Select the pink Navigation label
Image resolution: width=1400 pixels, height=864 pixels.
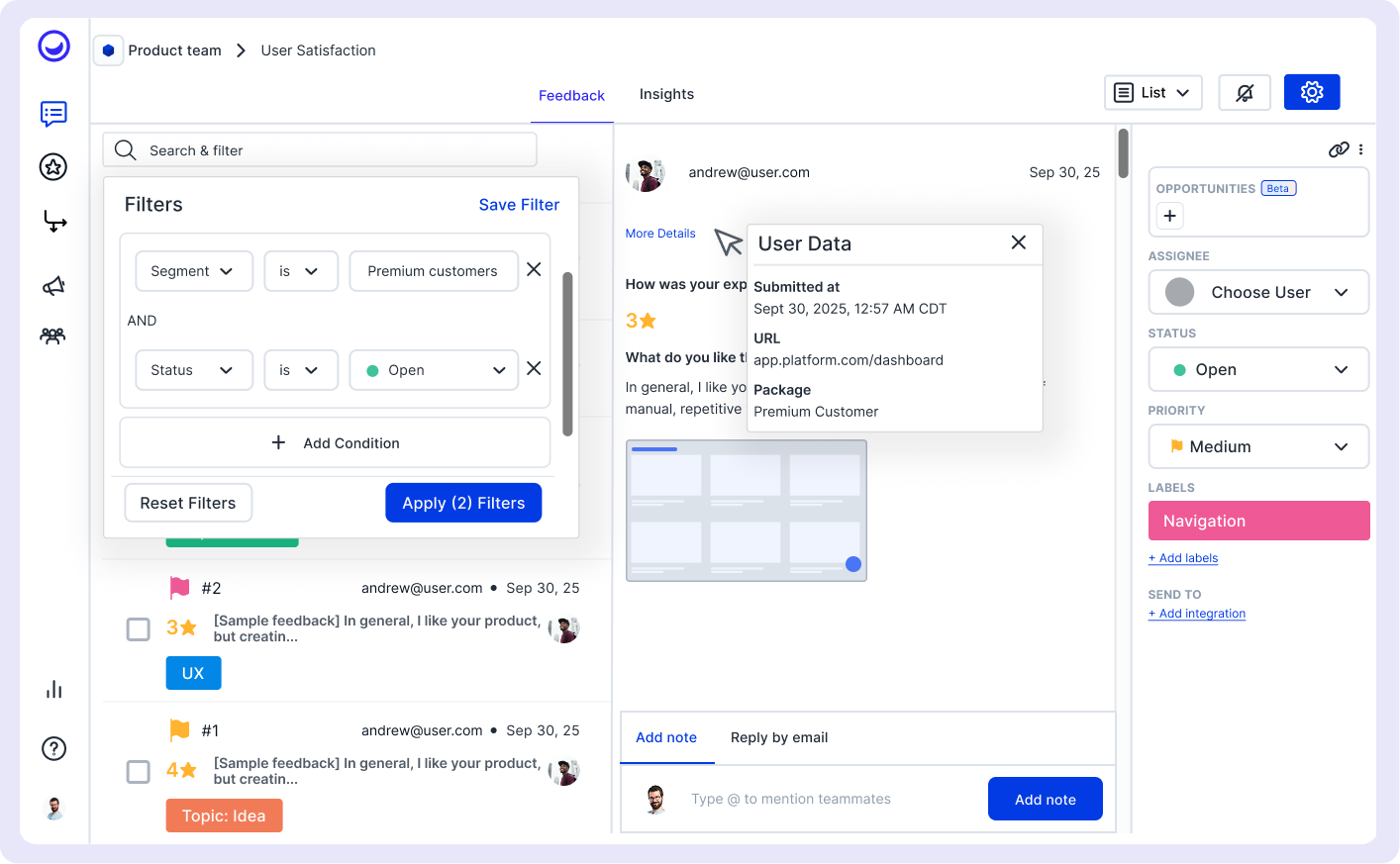[x=1258, y=521]
